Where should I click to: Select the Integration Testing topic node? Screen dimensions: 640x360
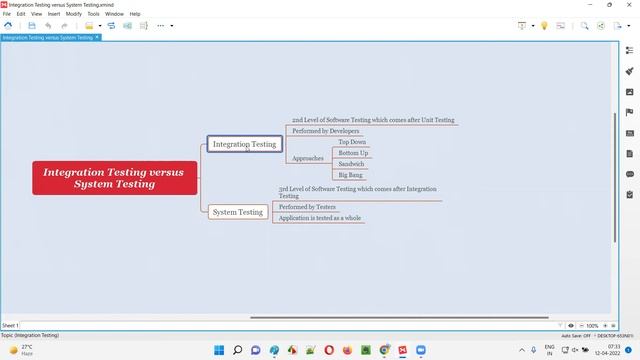[244, 144]
